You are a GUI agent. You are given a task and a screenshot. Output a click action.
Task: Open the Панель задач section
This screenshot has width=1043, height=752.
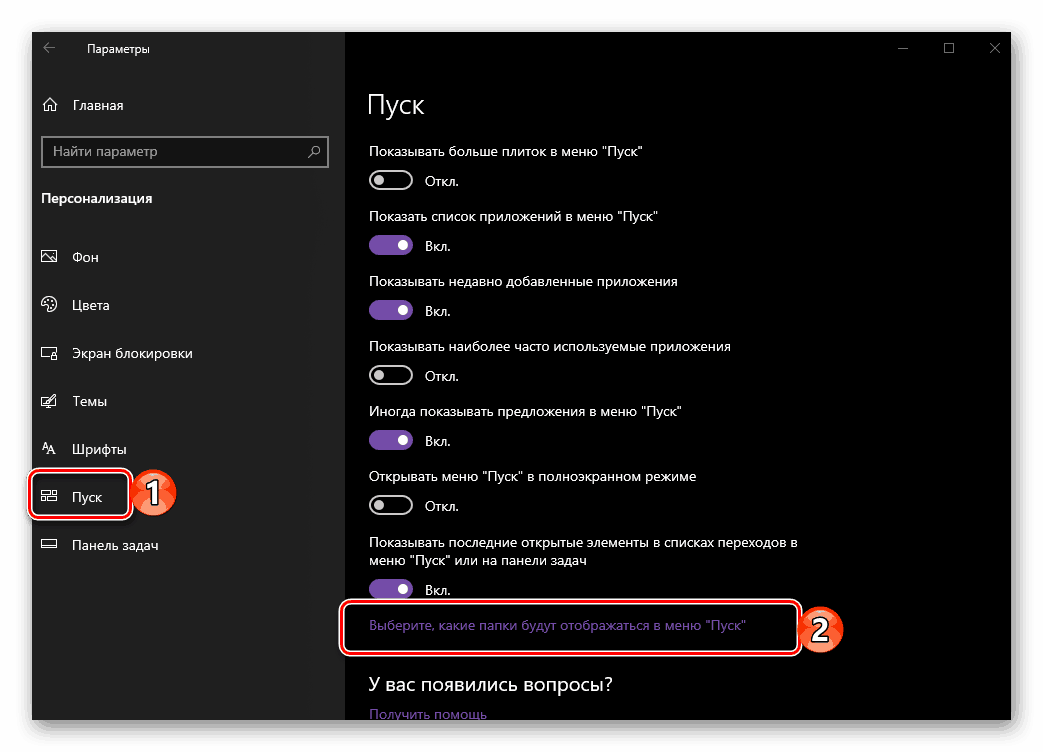tap(114, 545)
